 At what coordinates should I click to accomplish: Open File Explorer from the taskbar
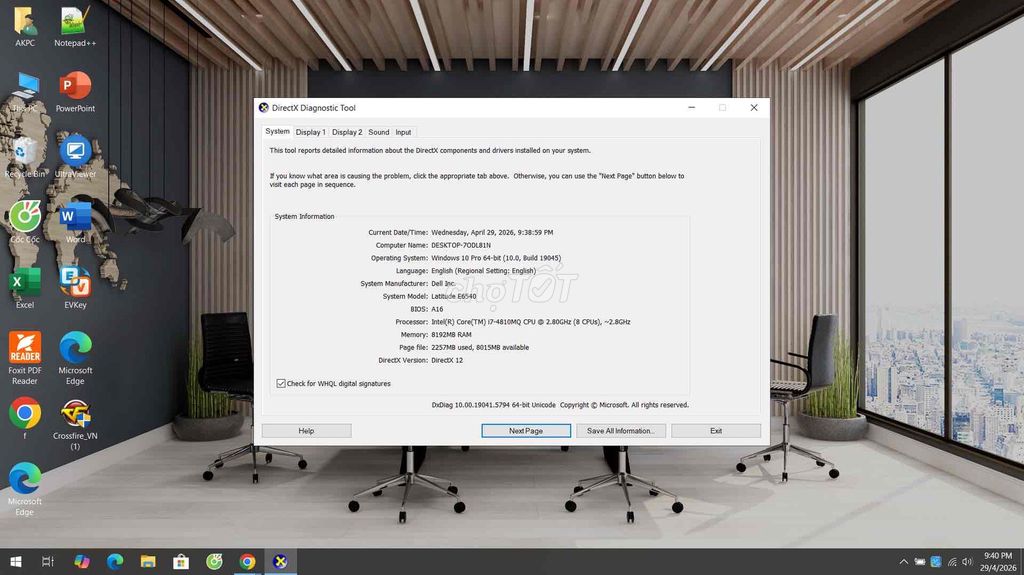click(148, 561)
